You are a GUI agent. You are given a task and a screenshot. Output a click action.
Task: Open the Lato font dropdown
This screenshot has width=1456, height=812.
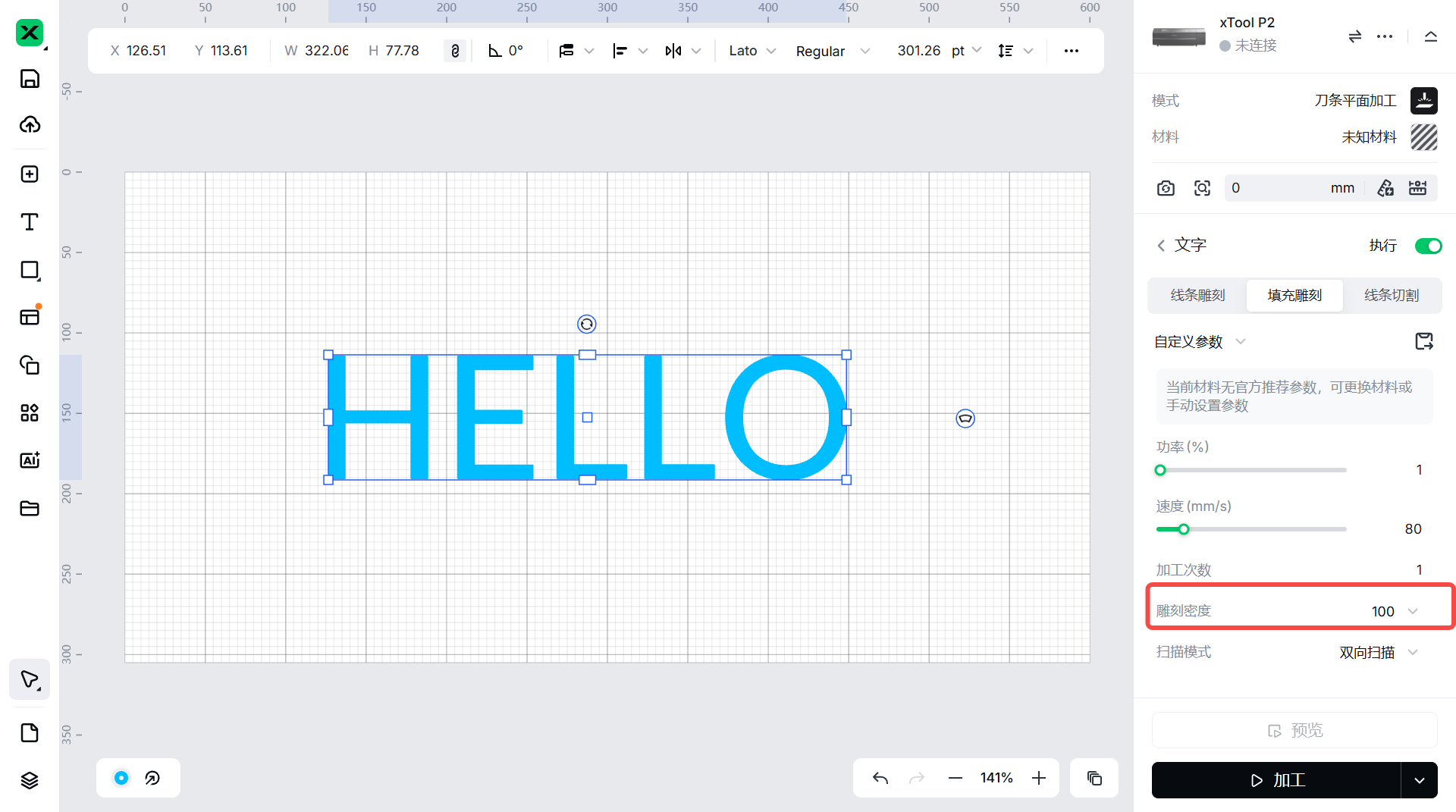[x=752, y=51]
